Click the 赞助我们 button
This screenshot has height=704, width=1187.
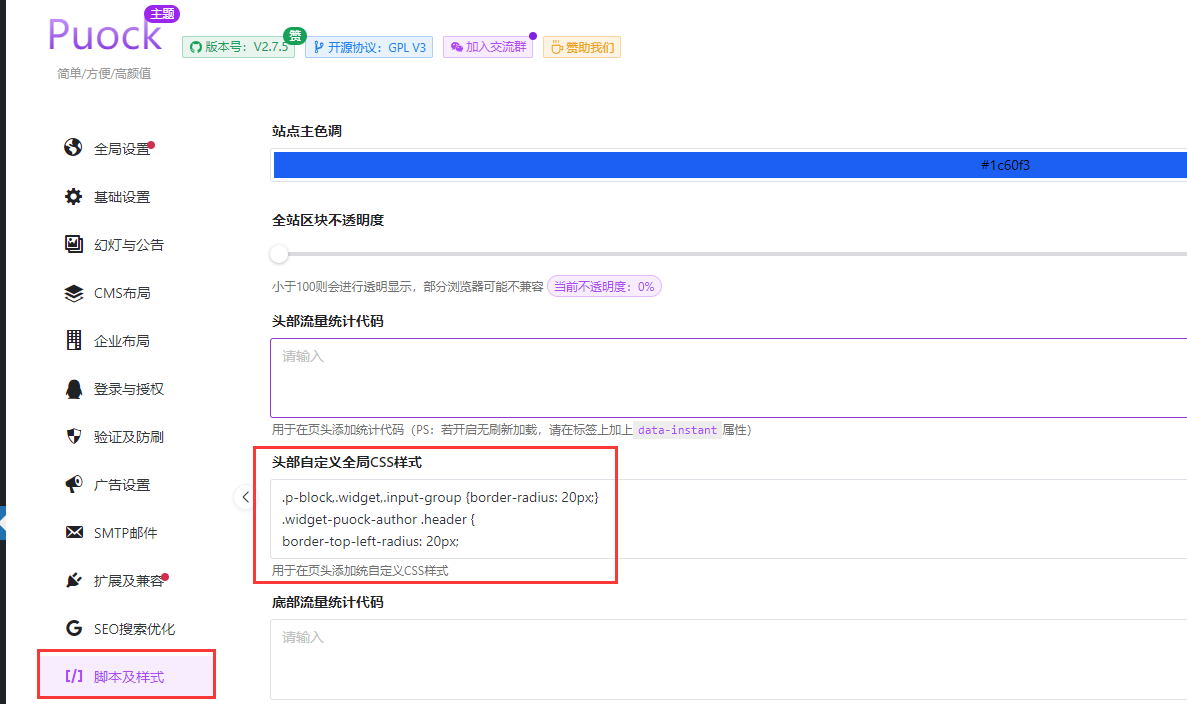point(582,47)
